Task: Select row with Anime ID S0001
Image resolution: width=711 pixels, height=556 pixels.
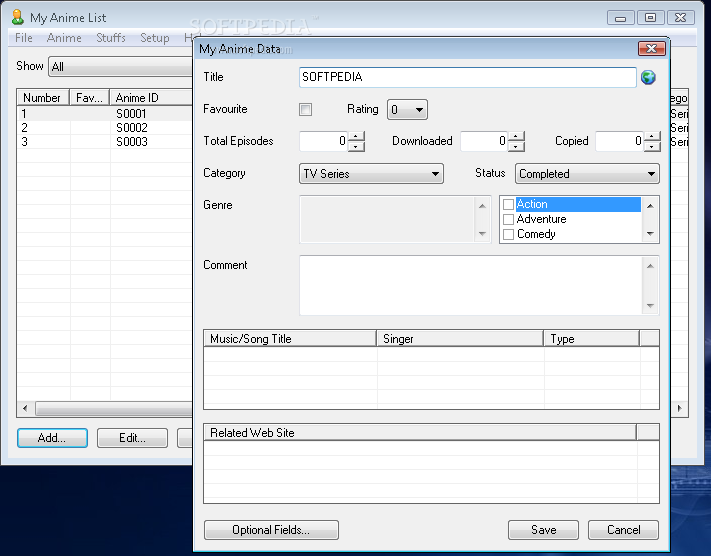Action: (x=105, y=113)
